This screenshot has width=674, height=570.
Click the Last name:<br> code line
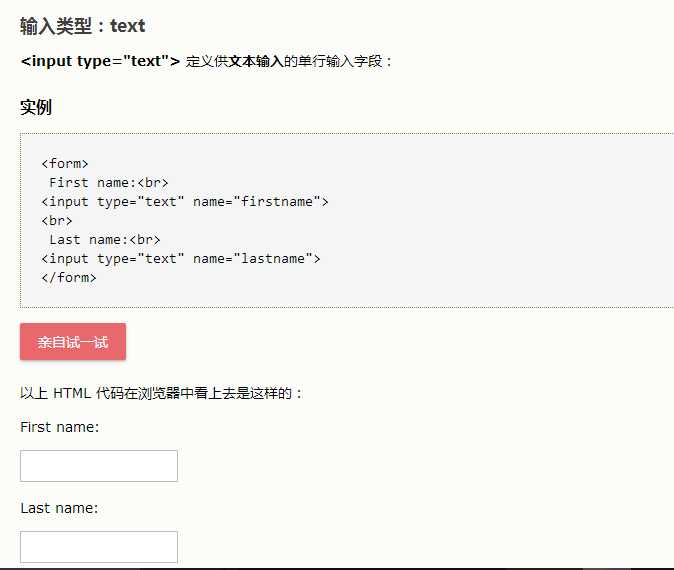click(x=104, y=239)
